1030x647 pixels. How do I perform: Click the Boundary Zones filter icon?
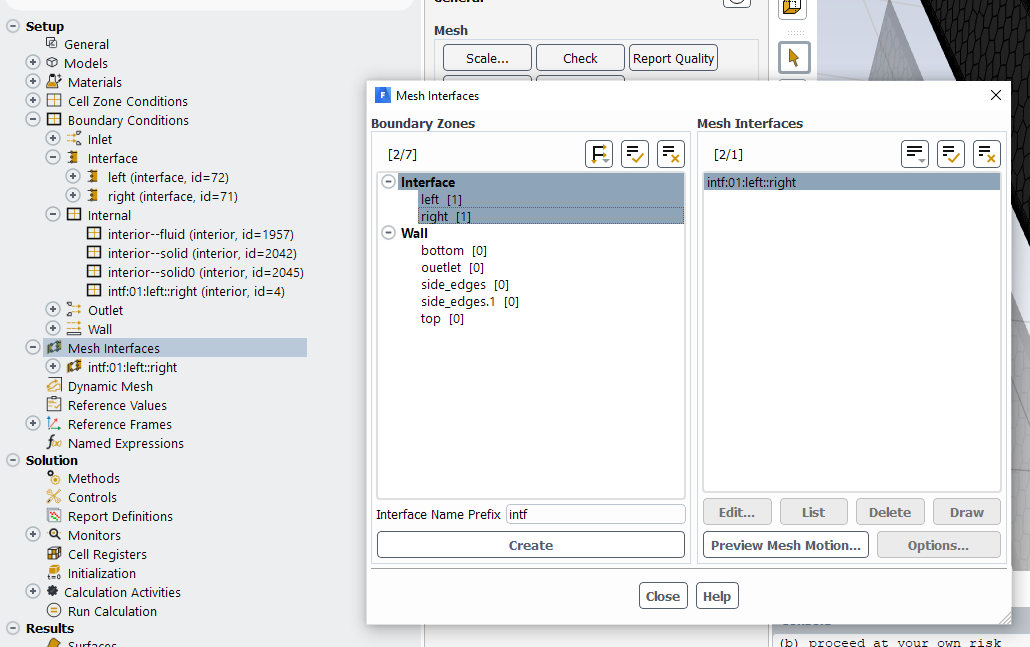point(598,154)
